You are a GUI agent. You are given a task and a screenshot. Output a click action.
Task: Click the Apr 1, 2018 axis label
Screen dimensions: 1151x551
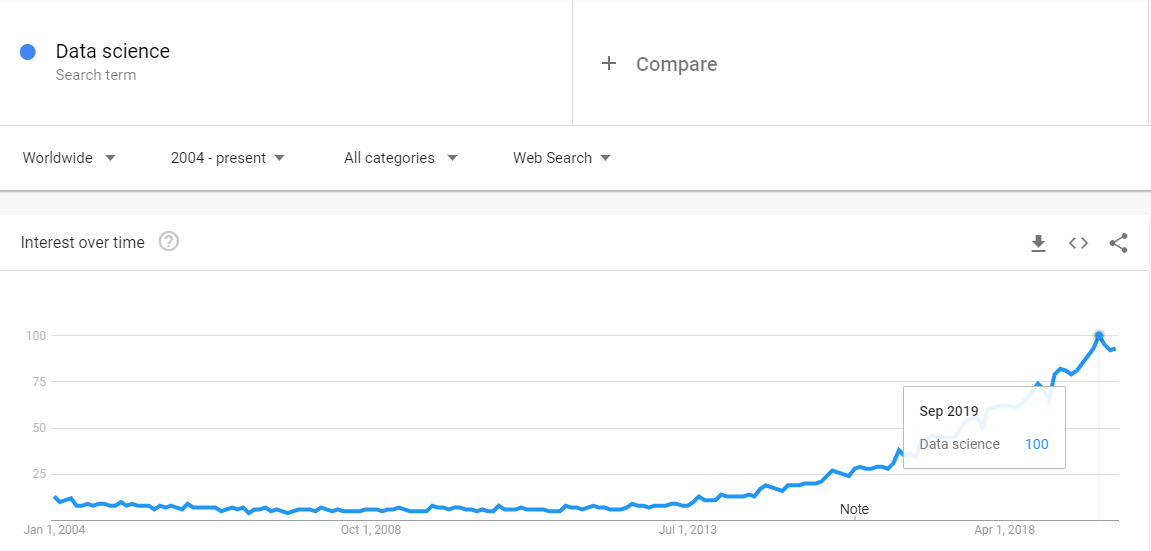1004,529
